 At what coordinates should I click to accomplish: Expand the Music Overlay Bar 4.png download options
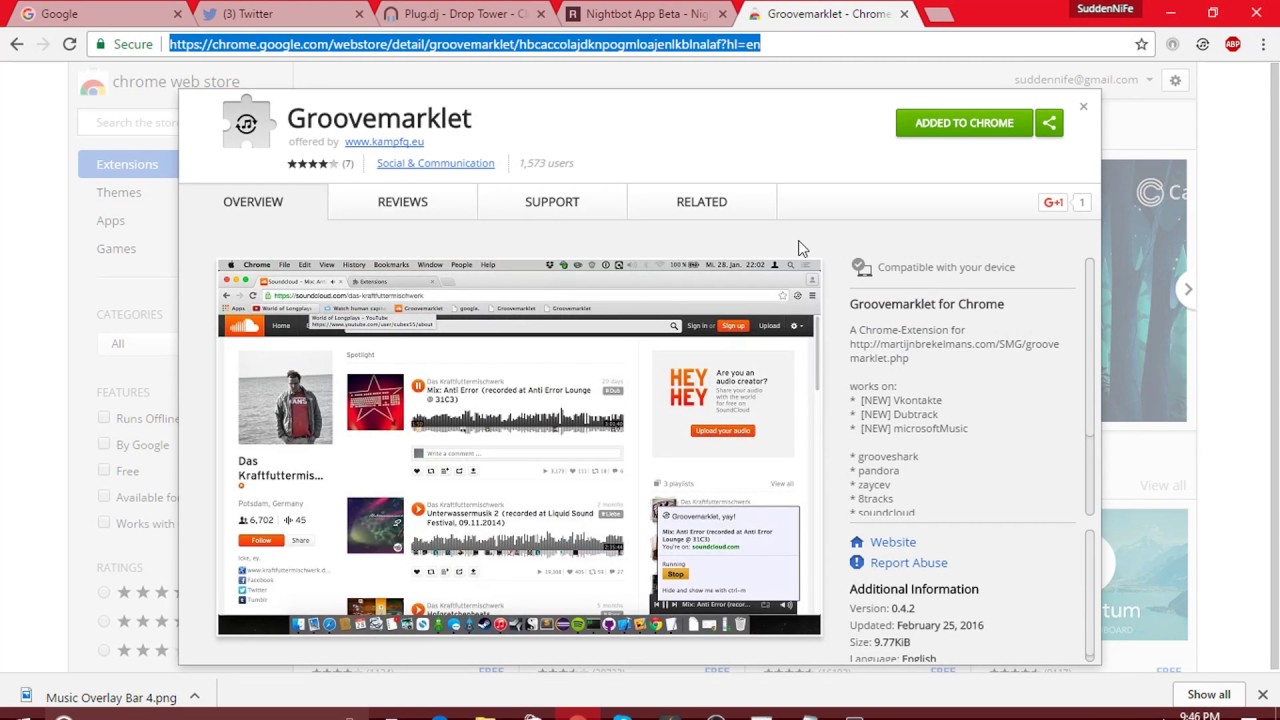[x=195, y=696]
